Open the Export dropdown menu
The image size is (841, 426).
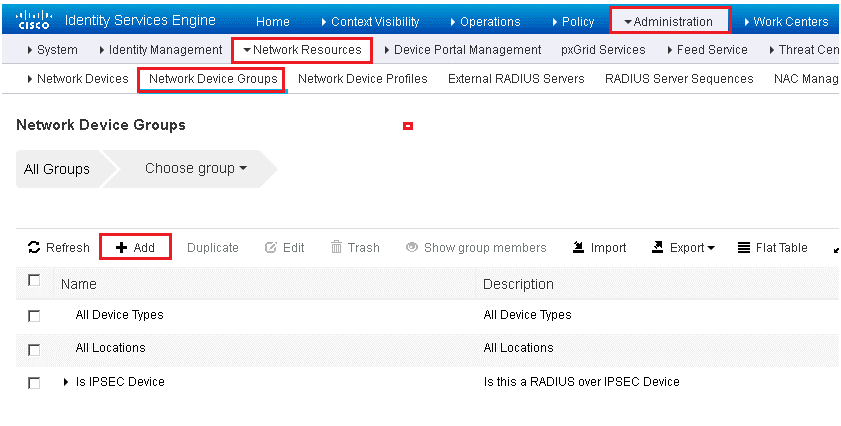pos(683,247)
